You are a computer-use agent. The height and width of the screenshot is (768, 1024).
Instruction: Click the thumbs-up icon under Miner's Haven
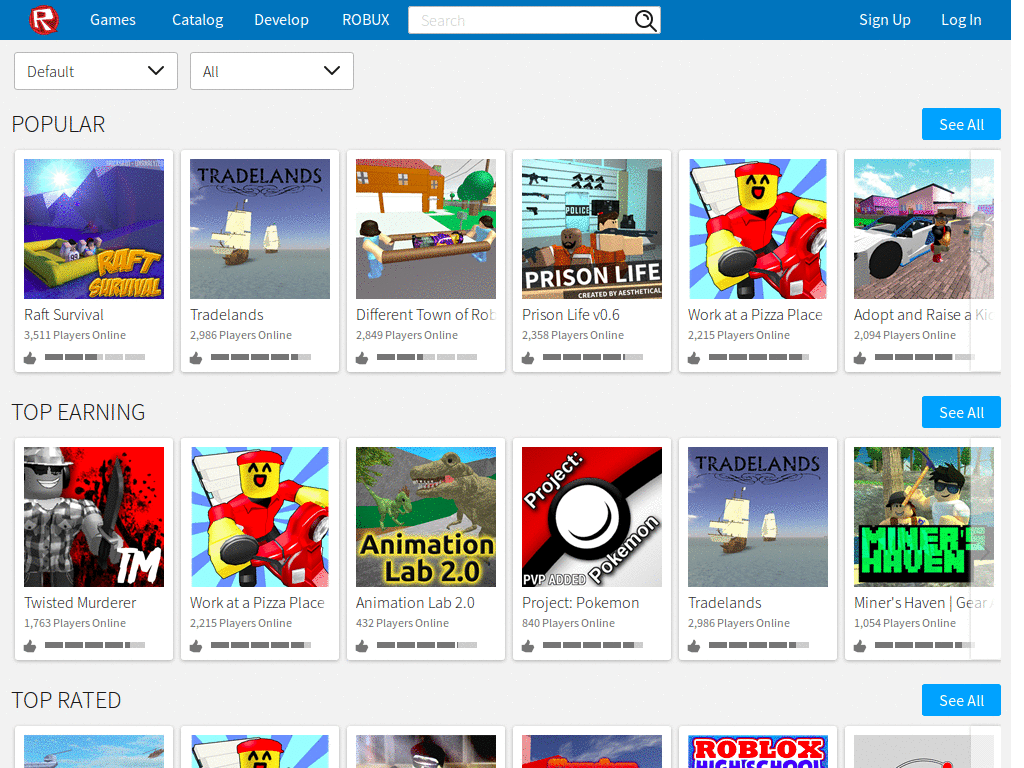coord(859,645)
